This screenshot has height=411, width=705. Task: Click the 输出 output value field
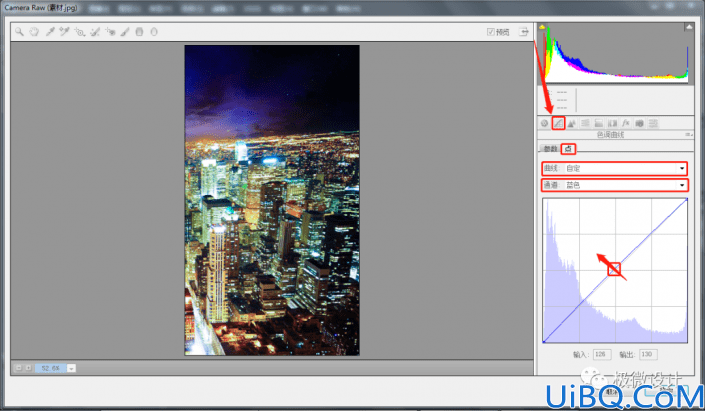pyautogui.click(x=648, y=354)
